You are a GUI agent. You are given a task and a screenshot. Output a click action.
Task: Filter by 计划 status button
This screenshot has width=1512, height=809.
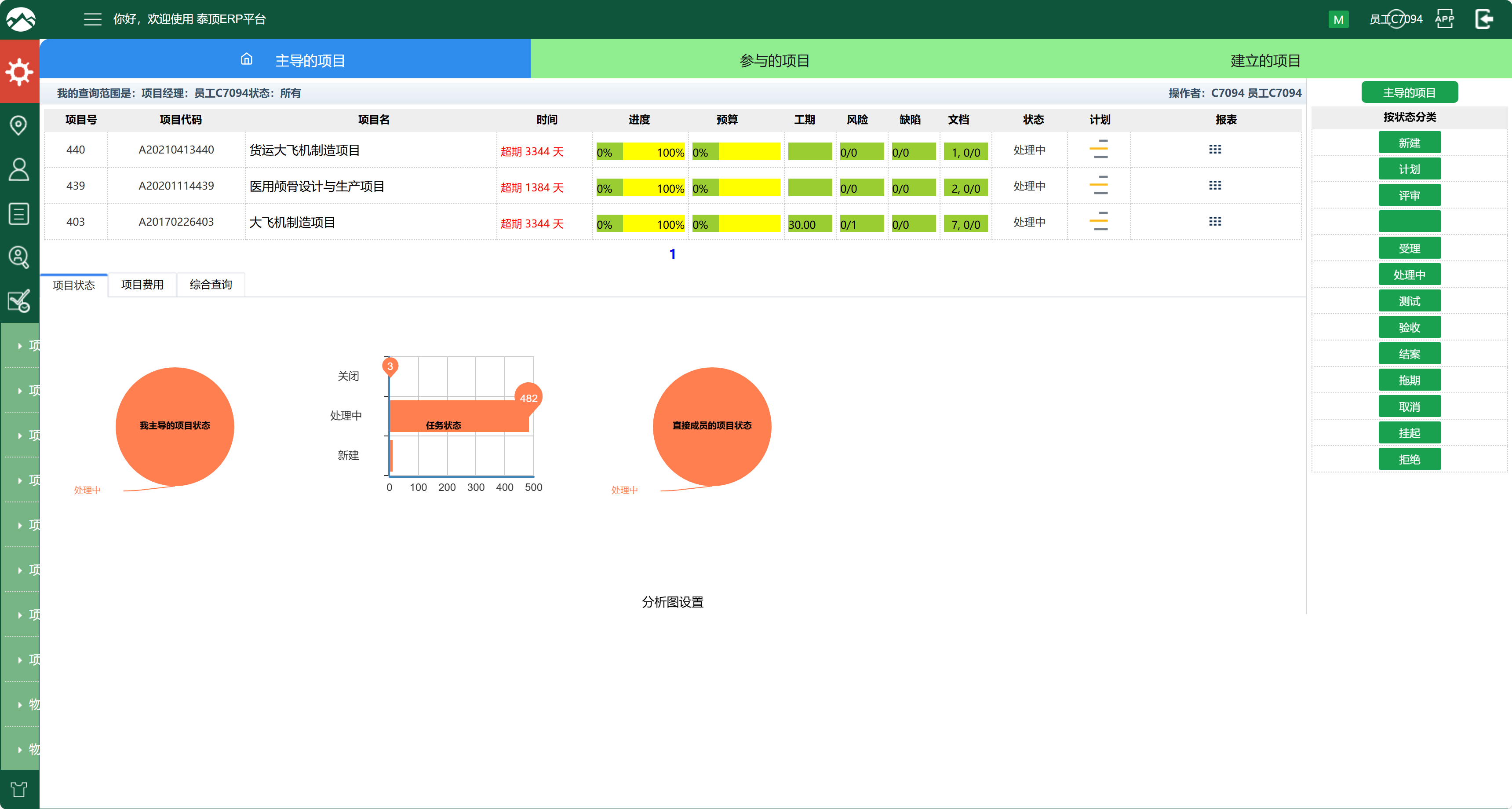[x=1409, y=169]
